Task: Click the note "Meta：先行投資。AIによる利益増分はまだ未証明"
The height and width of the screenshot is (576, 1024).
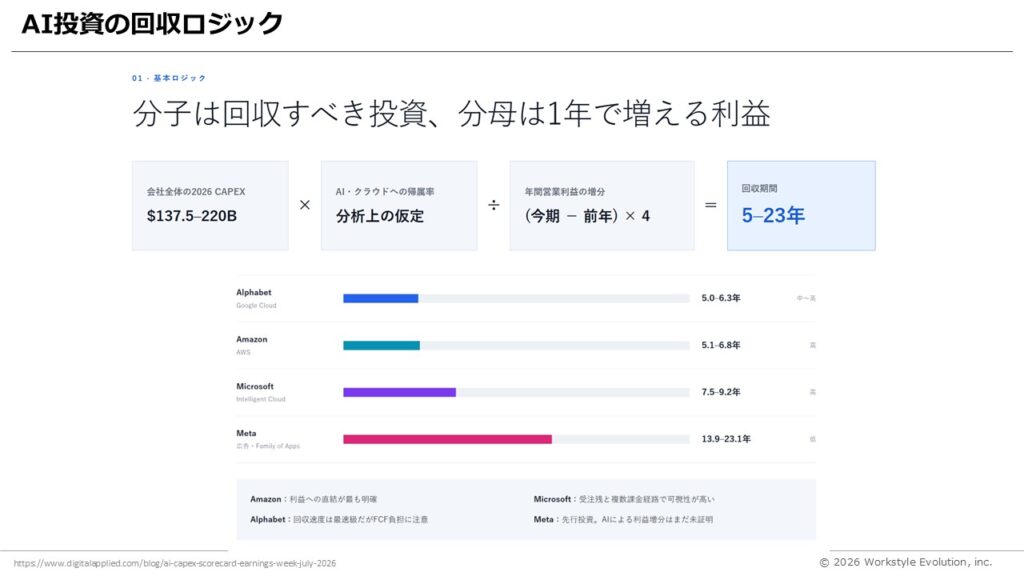Action: [623, 520]
